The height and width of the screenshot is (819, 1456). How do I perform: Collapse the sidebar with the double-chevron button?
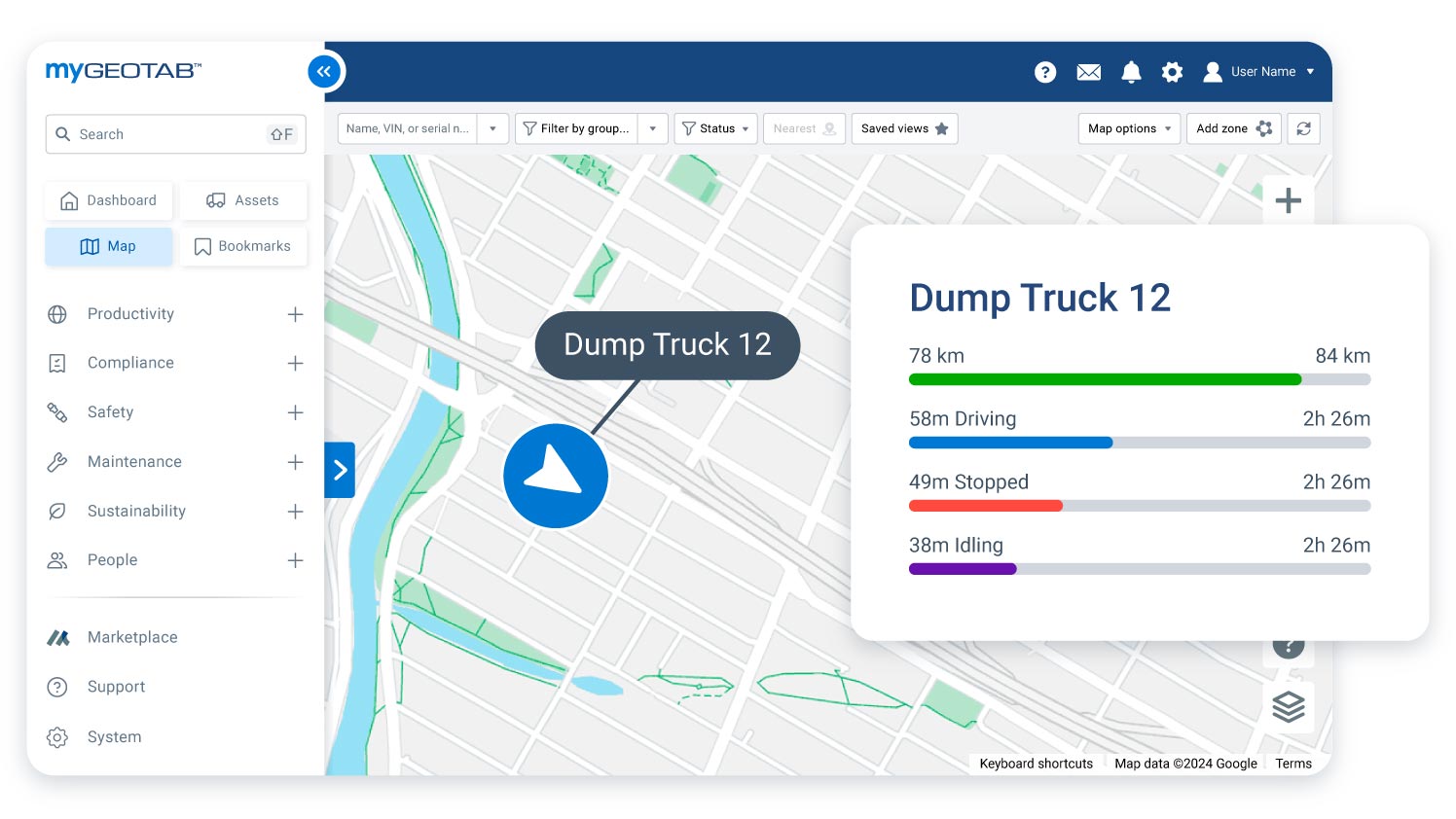point(324,71)
